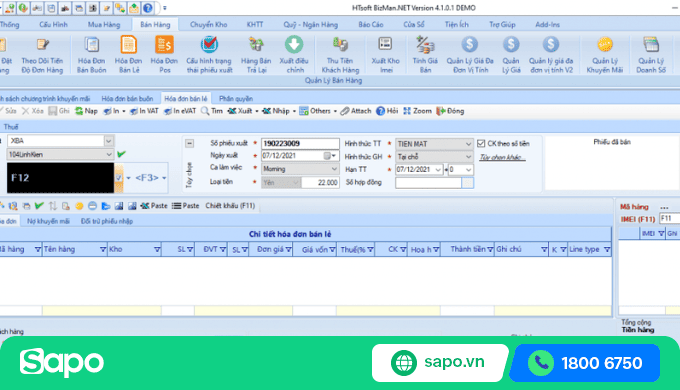Open Hàng Bán Trả Lại icon
Image resolution: width=680 pixels, height=390 pixels.
tap(256, 55)
